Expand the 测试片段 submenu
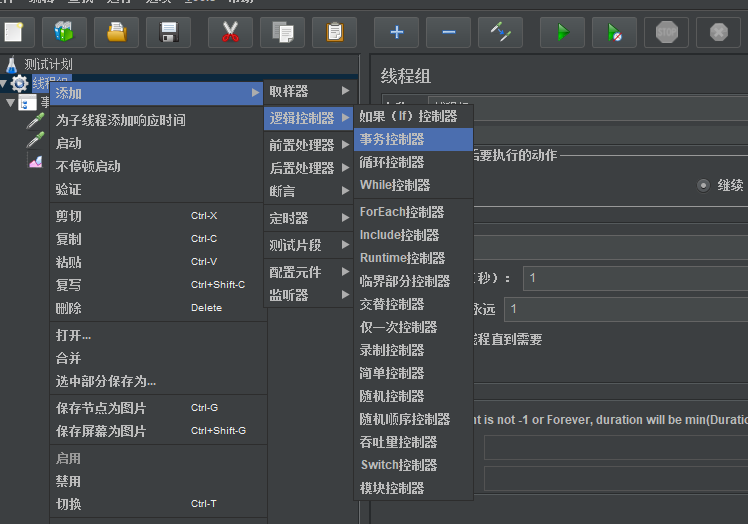Viewport: 748px width, 524px height. 309,245
